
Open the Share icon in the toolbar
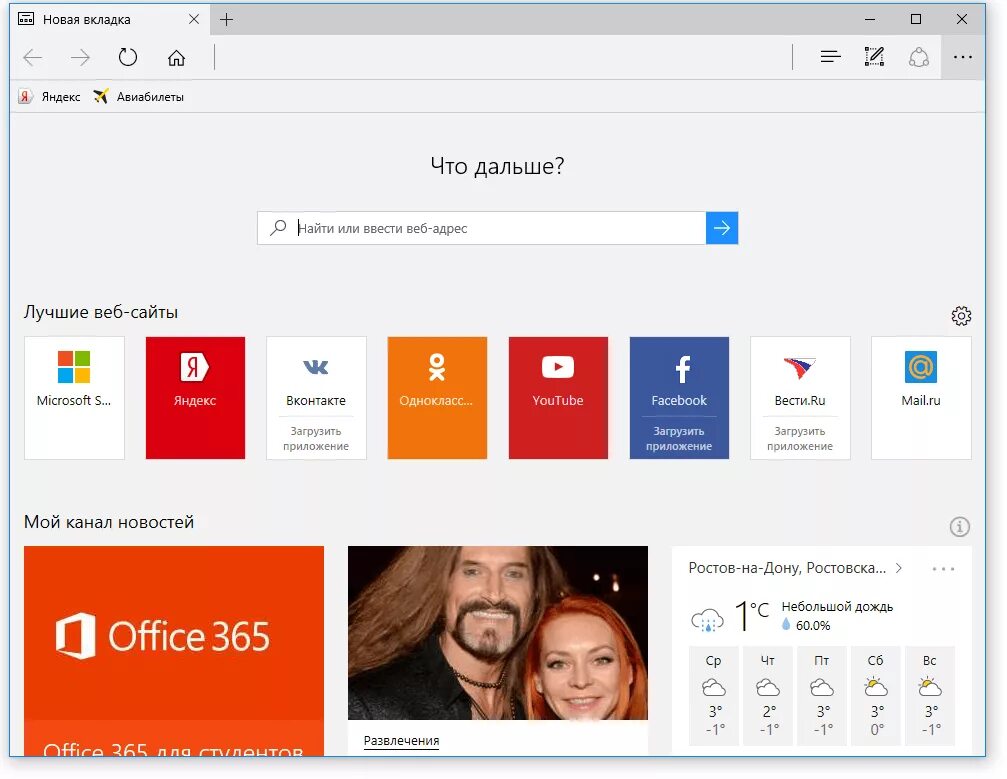(918, 57)
